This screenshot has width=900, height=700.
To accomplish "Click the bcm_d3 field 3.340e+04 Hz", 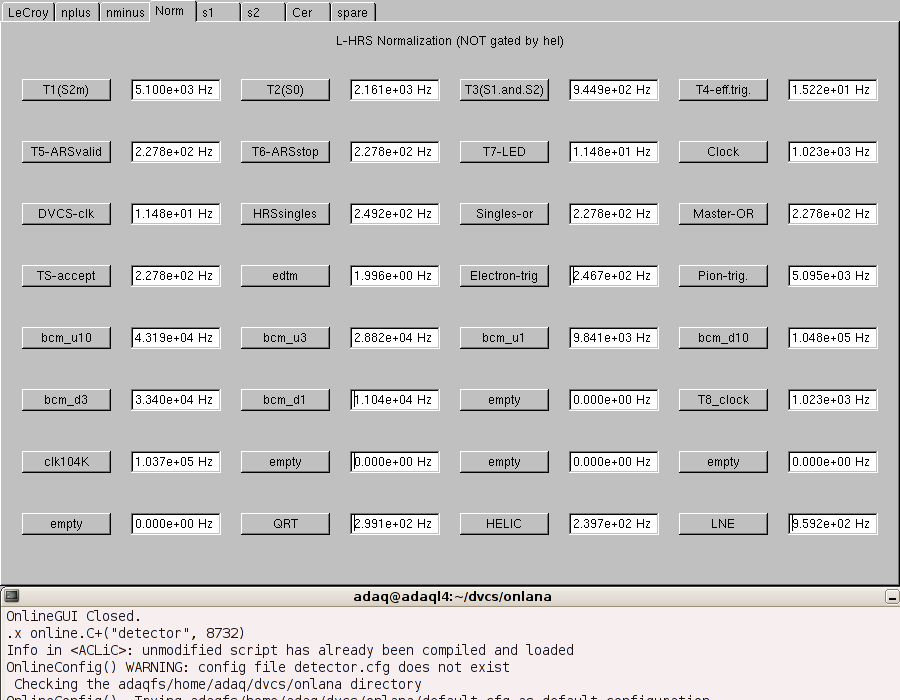I will (x=176, y=400).
